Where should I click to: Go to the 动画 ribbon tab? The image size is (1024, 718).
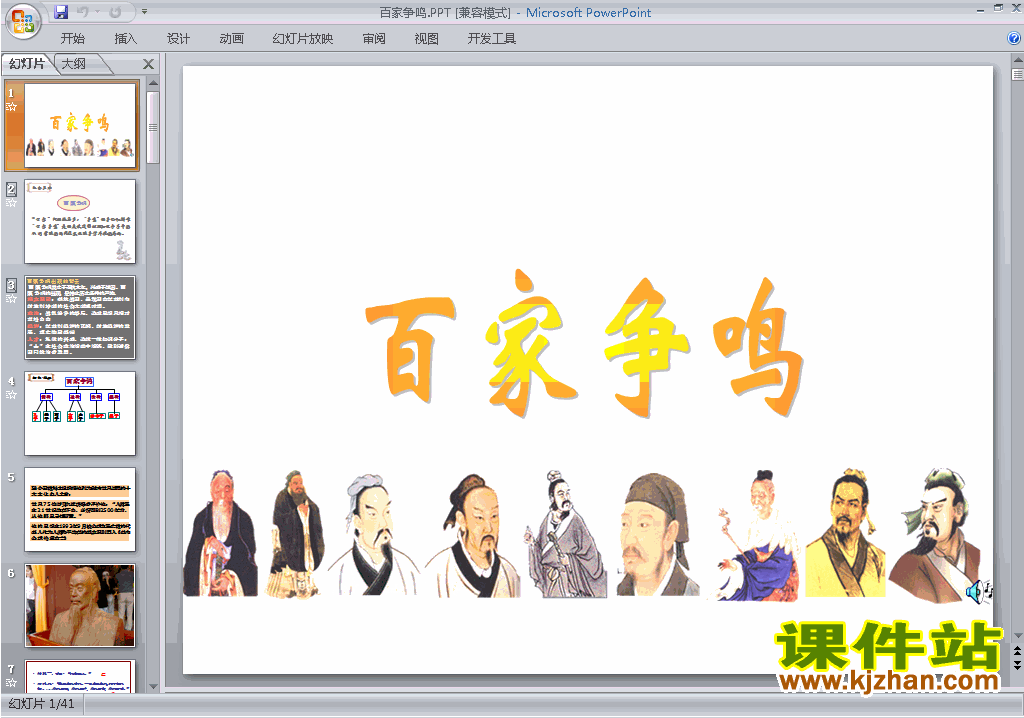point(232,39)
